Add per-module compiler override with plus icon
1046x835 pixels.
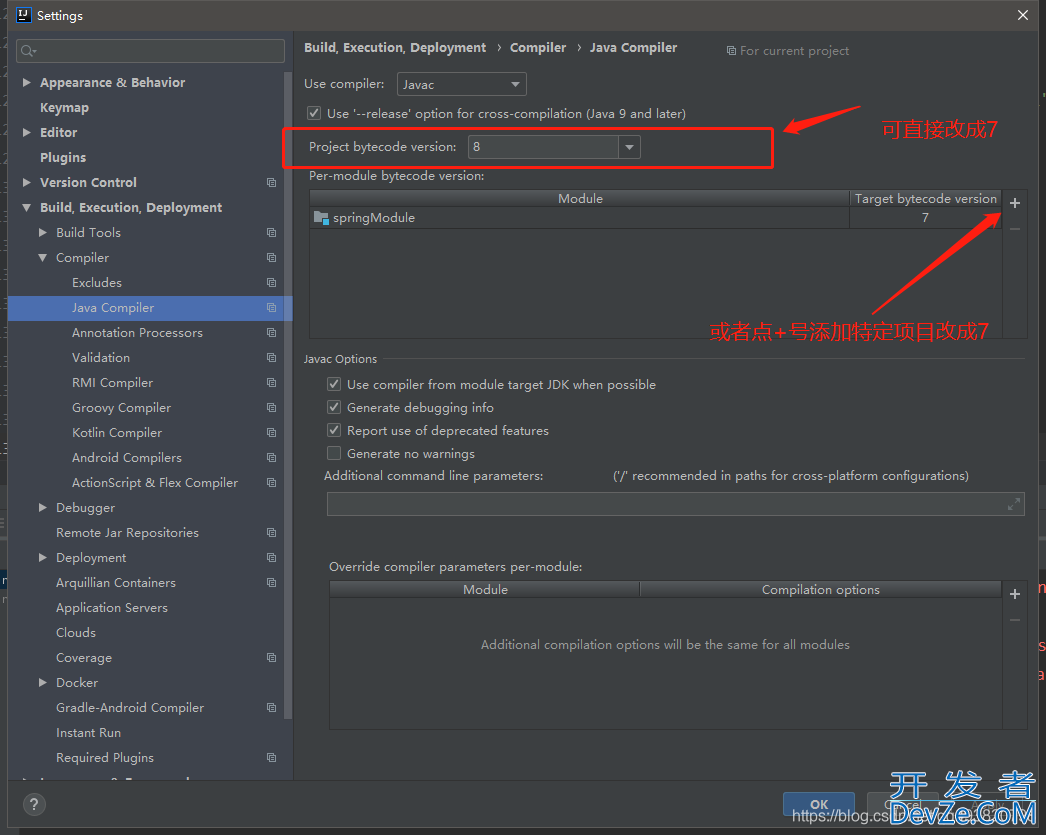(1015, 594)
